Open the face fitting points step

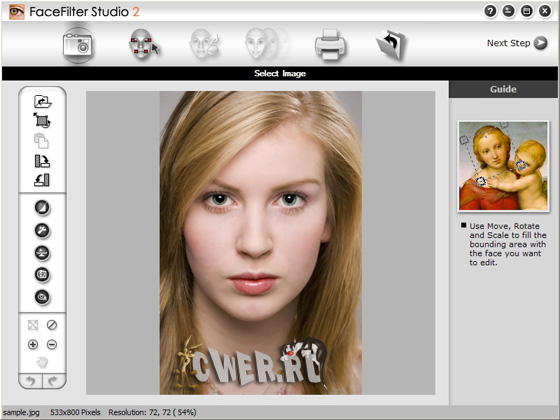144,44
